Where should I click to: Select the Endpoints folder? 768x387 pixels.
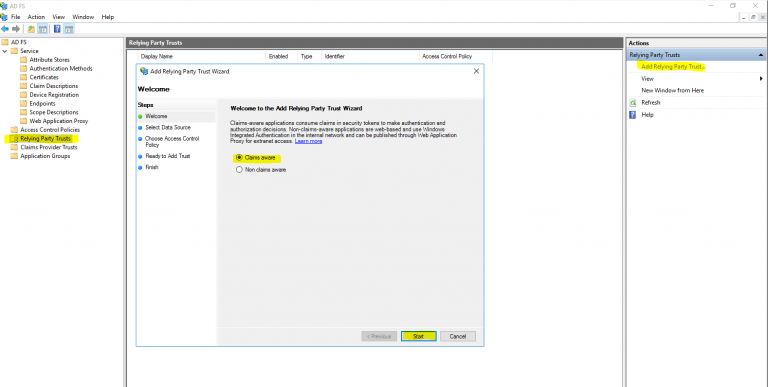point(42,104)
